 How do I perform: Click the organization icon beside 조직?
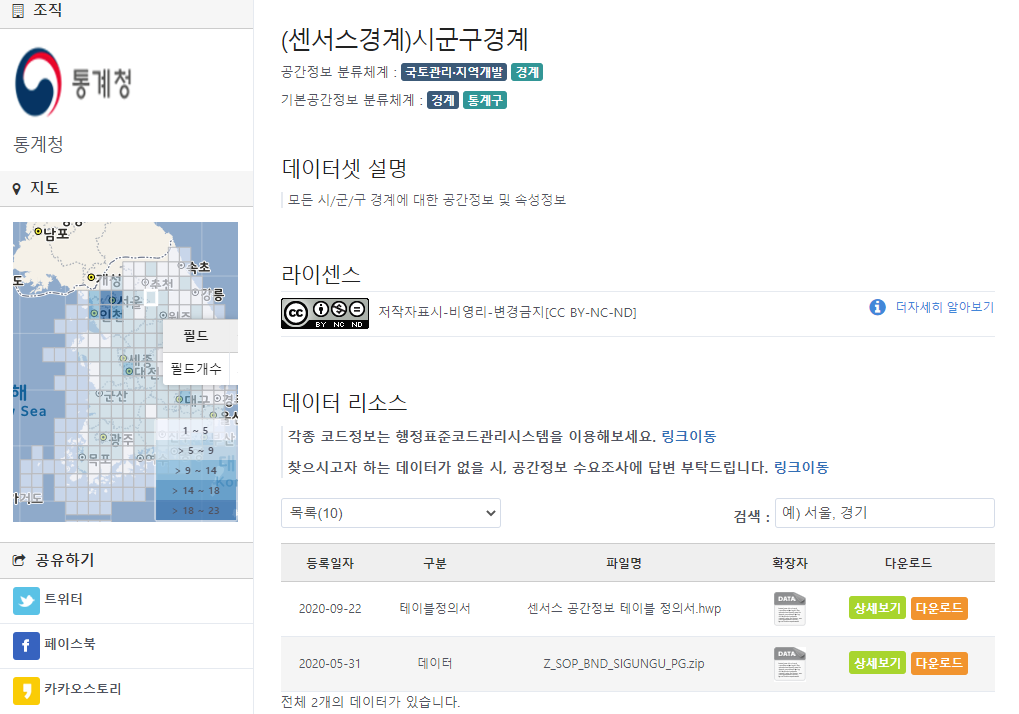18,10
